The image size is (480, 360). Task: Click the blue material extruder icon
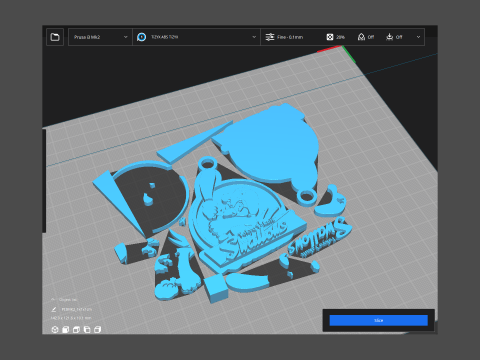[x=141, y=37]
